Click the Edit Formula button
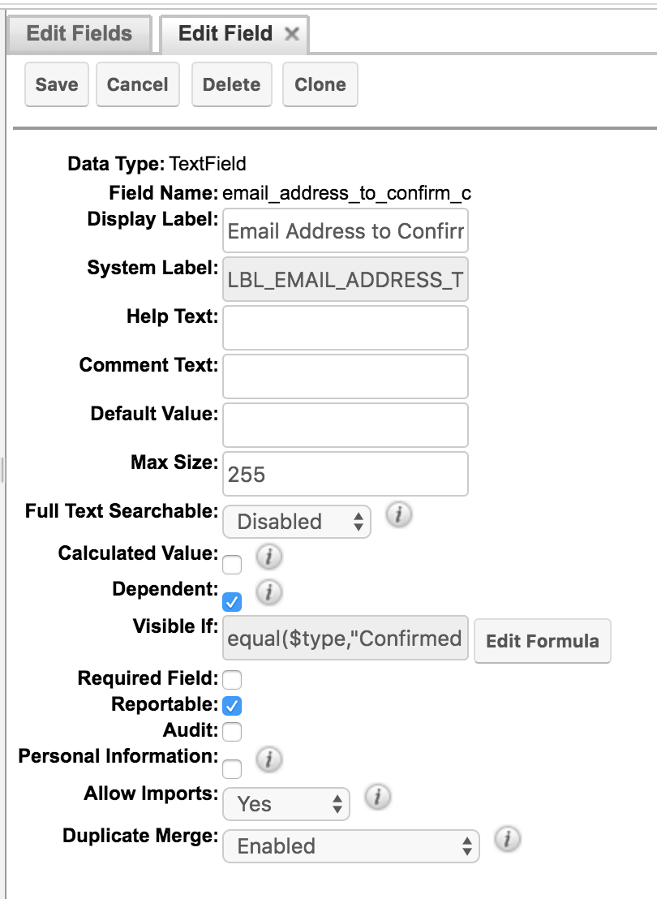Screen dimensions: 657x899 pyautogui.click(x=542, y=640)
